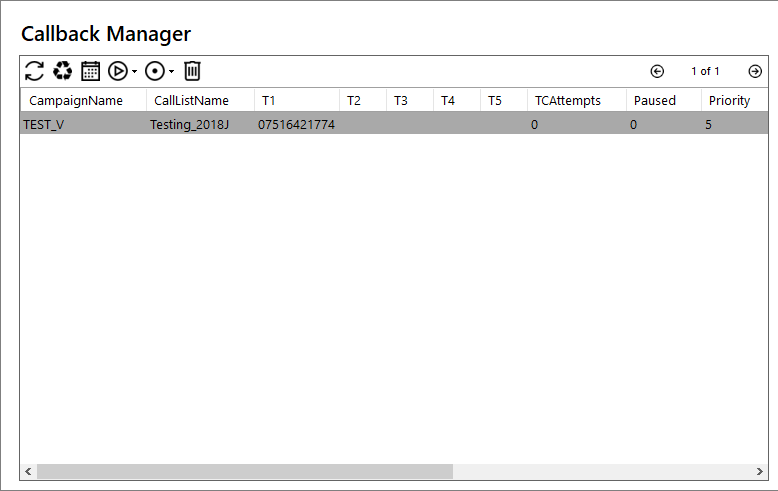Click Paused value 0 in row

point(633,124)
